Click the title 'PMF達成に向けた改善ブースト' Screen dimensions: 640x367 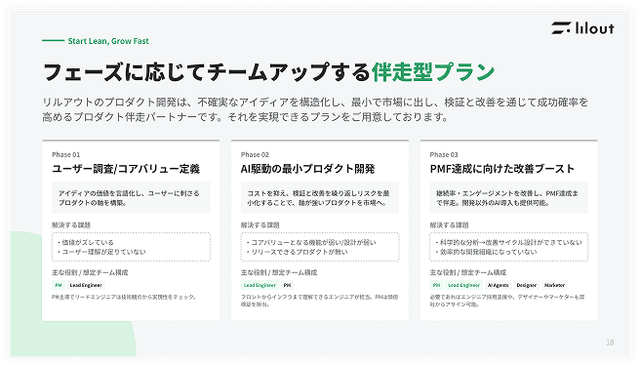[502, 169]
